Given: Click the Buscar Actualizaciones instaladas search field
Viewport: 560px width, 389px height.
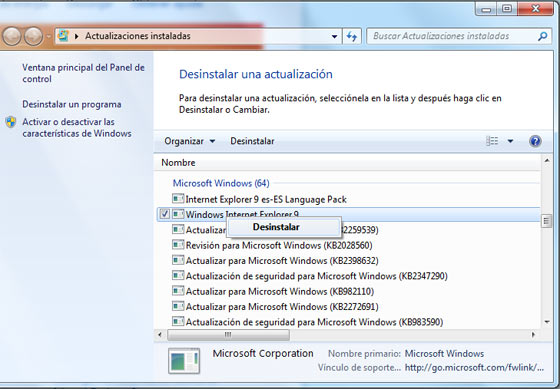Looking at the screenshot, I should (458, 36).
